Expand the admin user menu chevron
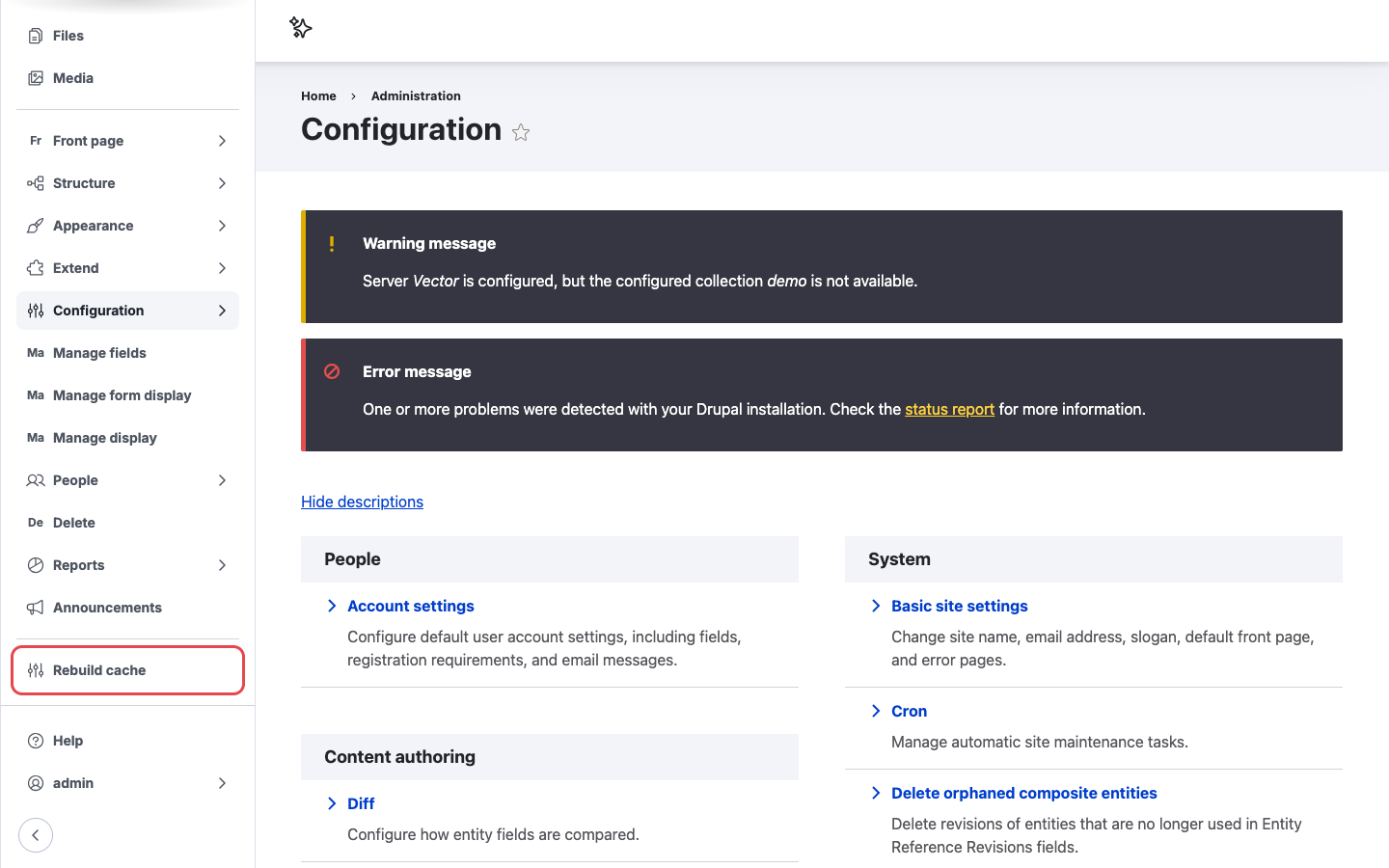The image size is (1389, 868). coord(222,783)
